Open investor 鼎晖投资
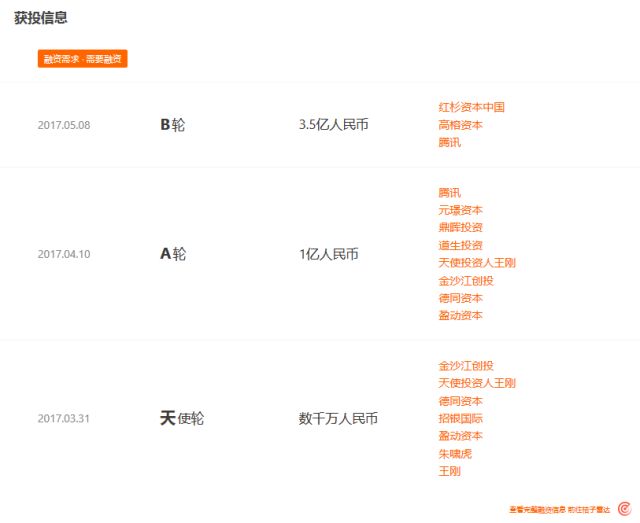640x523 pixels. [460, 227]
